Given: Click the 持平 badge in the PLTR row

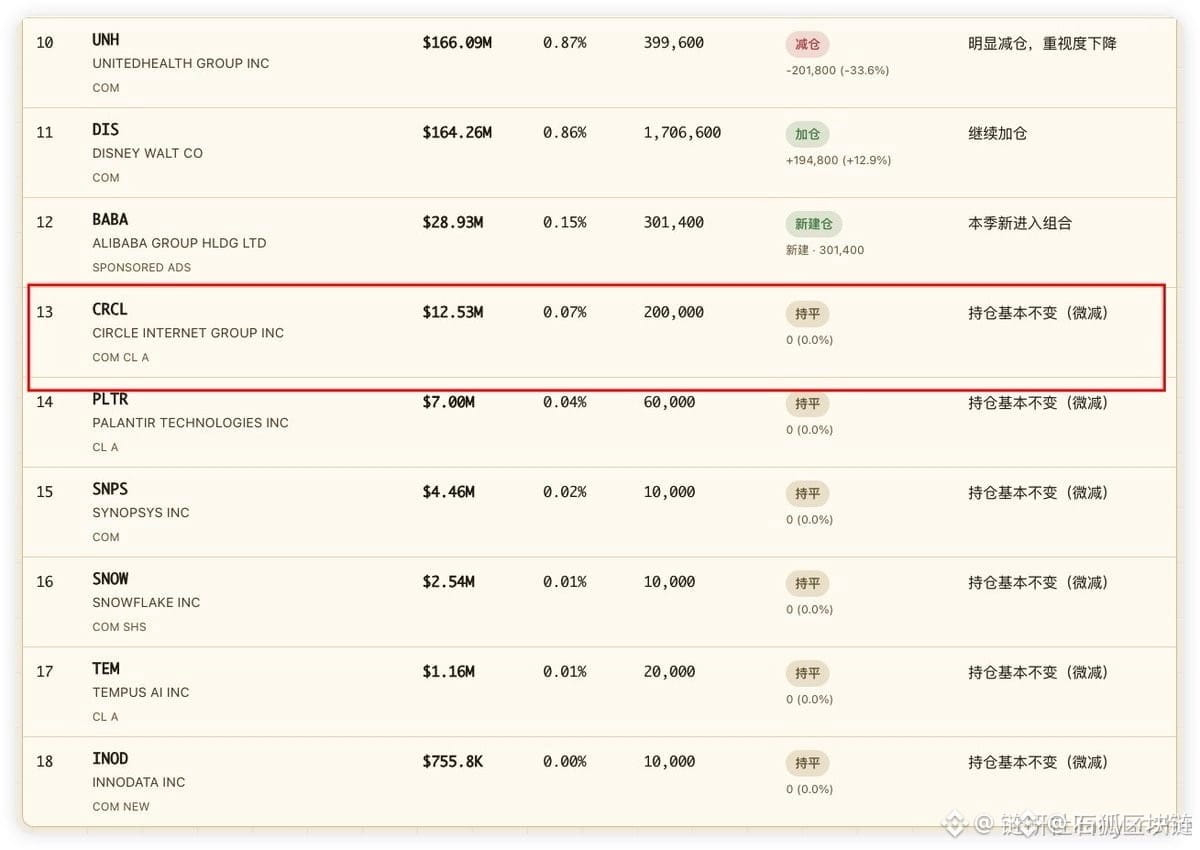Looking at the screenshot, I should click(807, 404).
